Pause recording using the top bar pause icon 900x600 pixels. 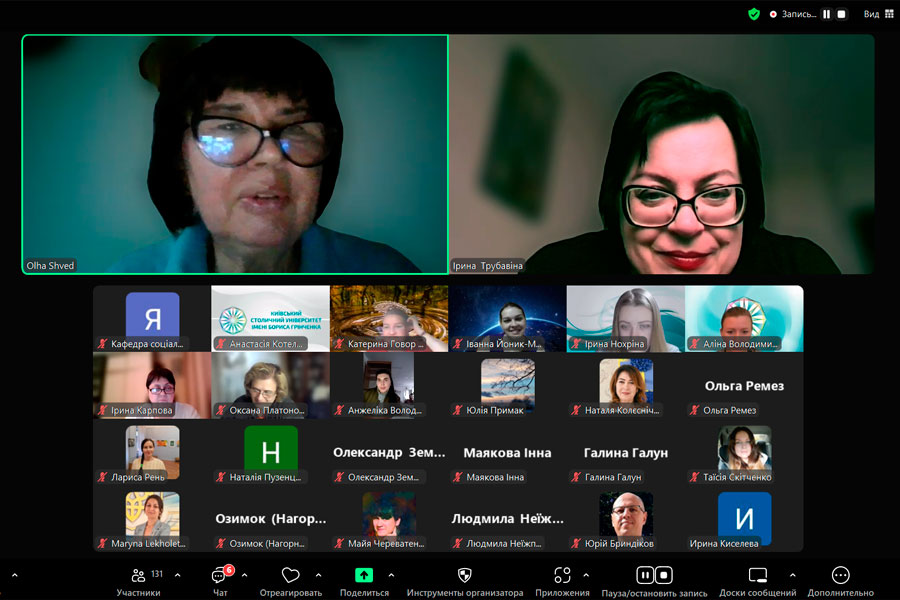(827, 14)
